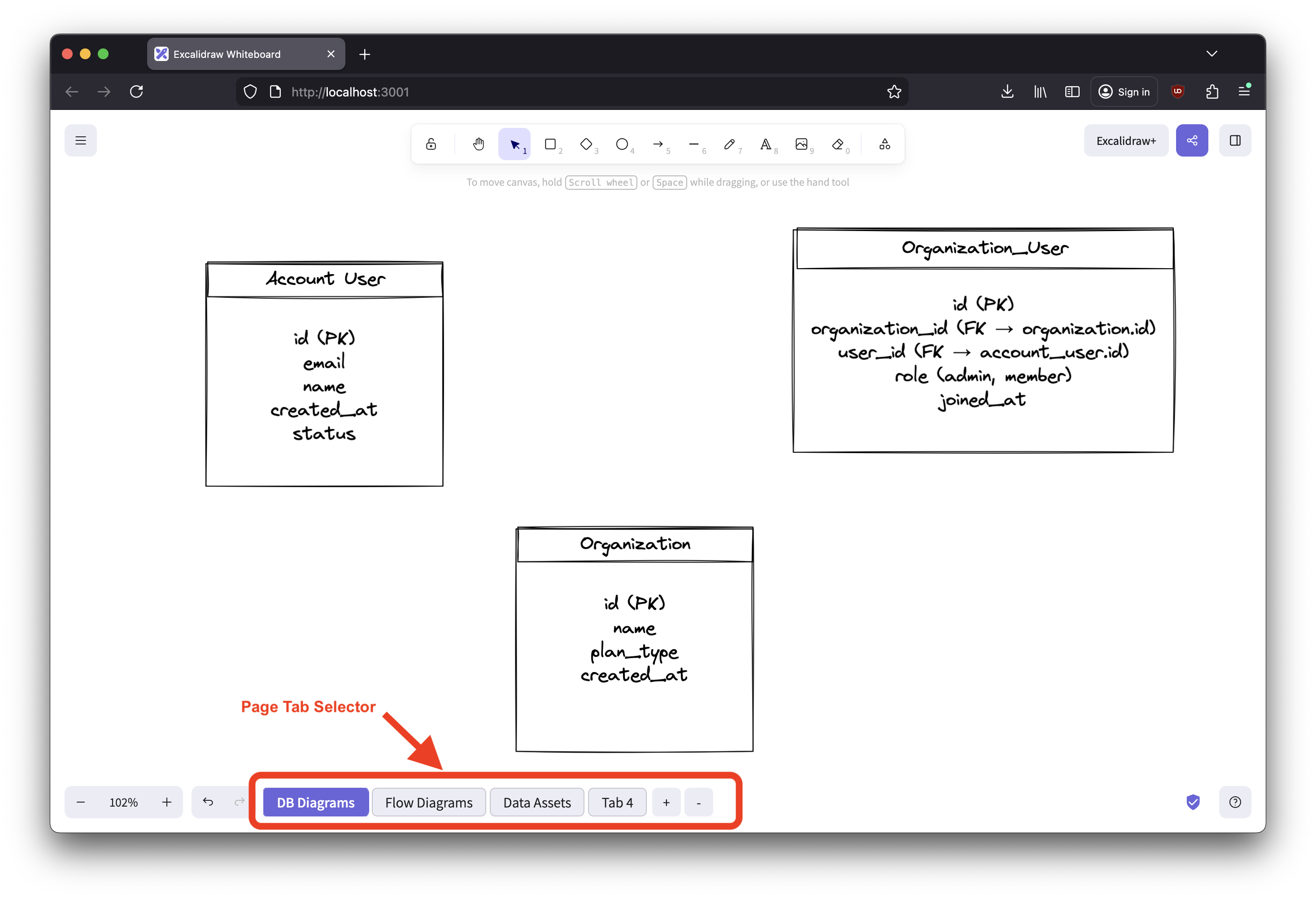Switch to the Data Assets tab
Screen dimensions: 1316x899
coord(537,802)
